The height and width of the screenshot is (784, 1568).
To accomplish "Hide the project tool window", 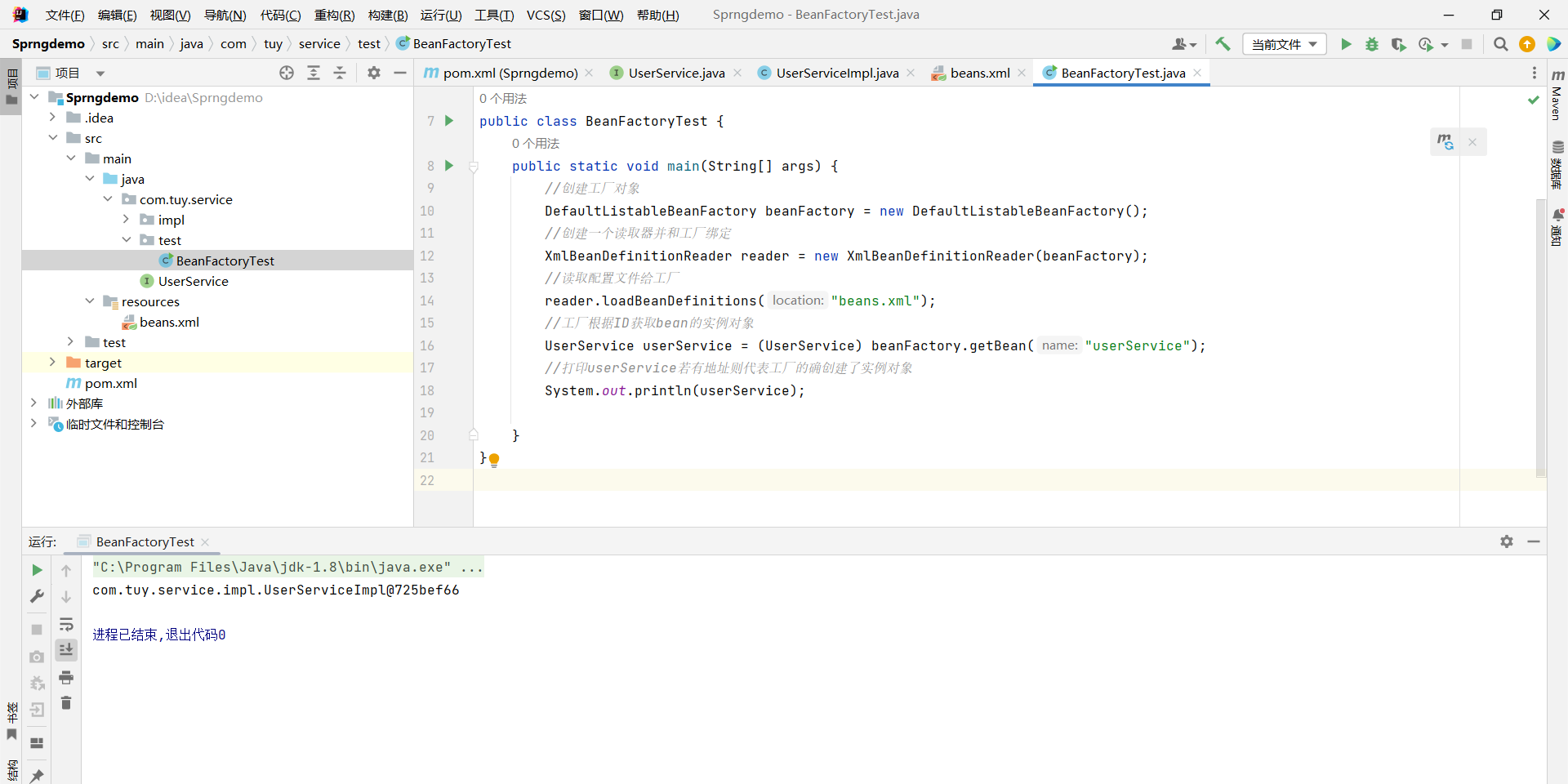I will (400, 73).
